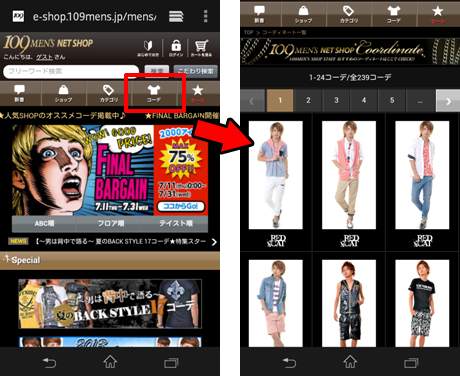
Task: Open outfit with pink hoodie and white pants
Action: coord(276,175)
